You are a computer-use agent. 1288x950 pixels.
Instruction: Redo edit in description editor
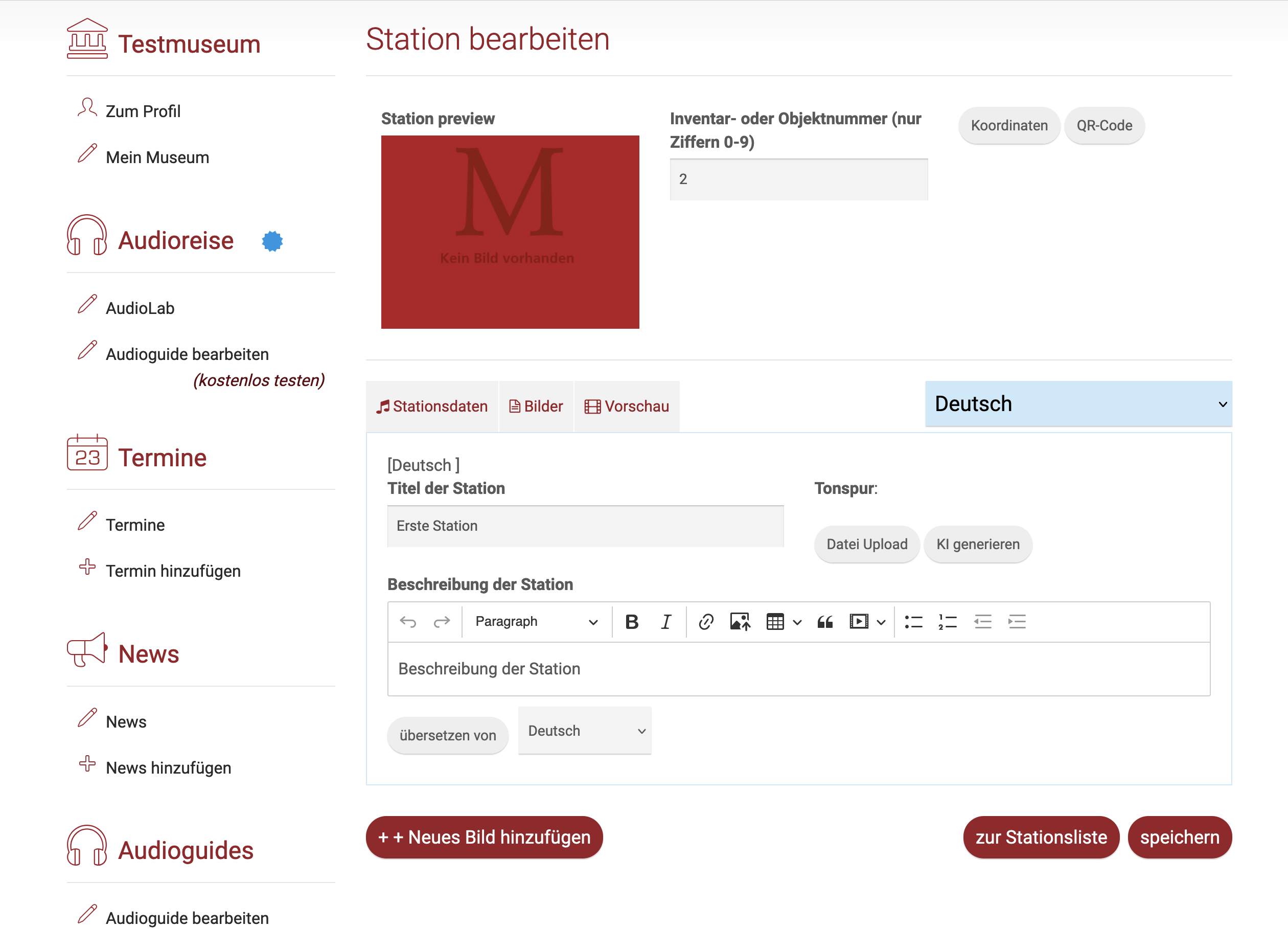coord(442,622)
